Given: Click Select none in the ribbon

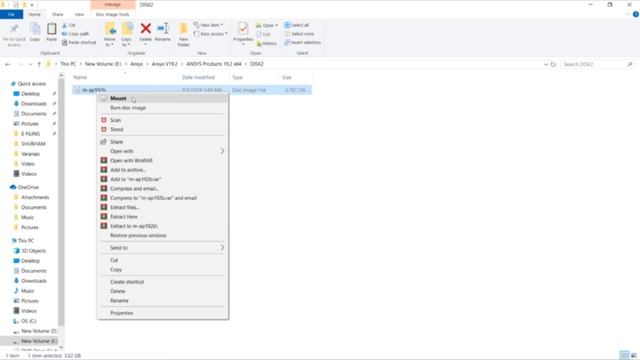Looking at the screenshot, I should [299, 34].
